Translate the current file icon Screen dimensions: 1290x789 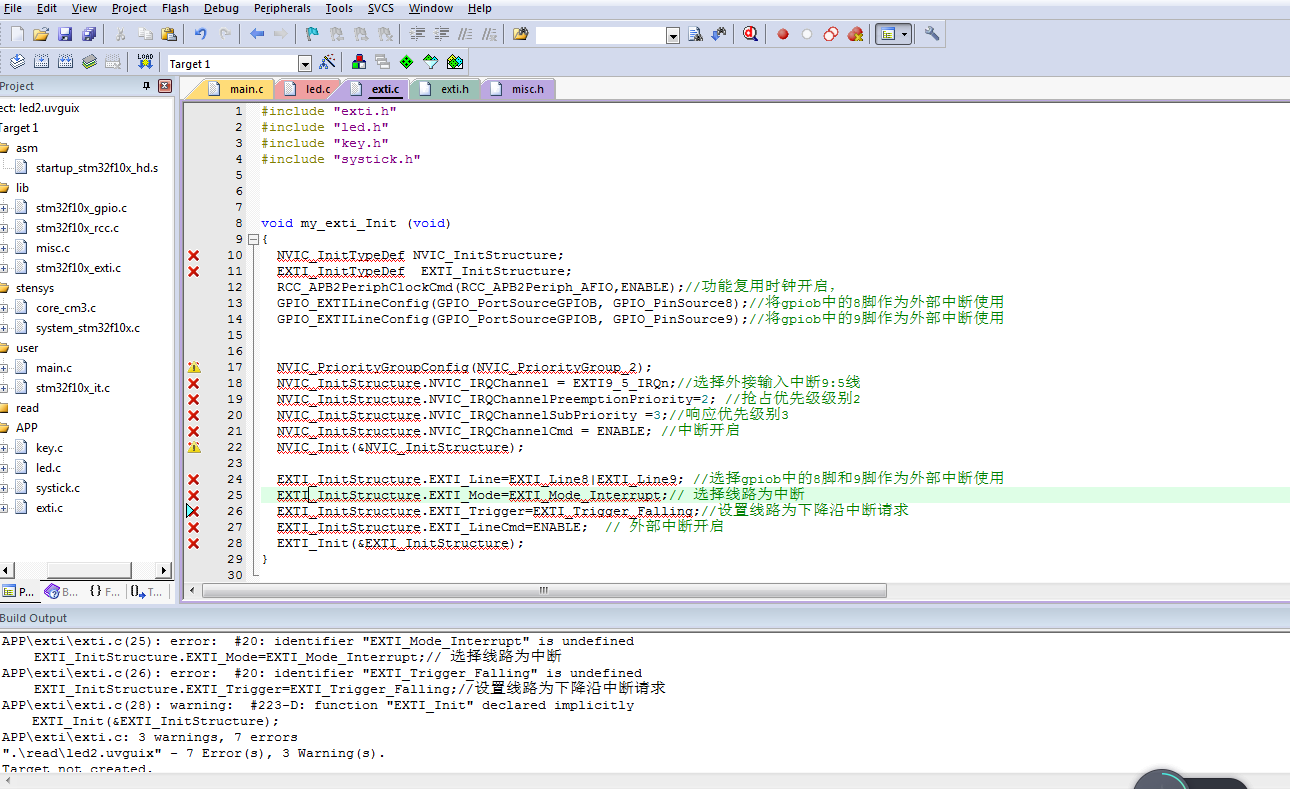[17, 62]
